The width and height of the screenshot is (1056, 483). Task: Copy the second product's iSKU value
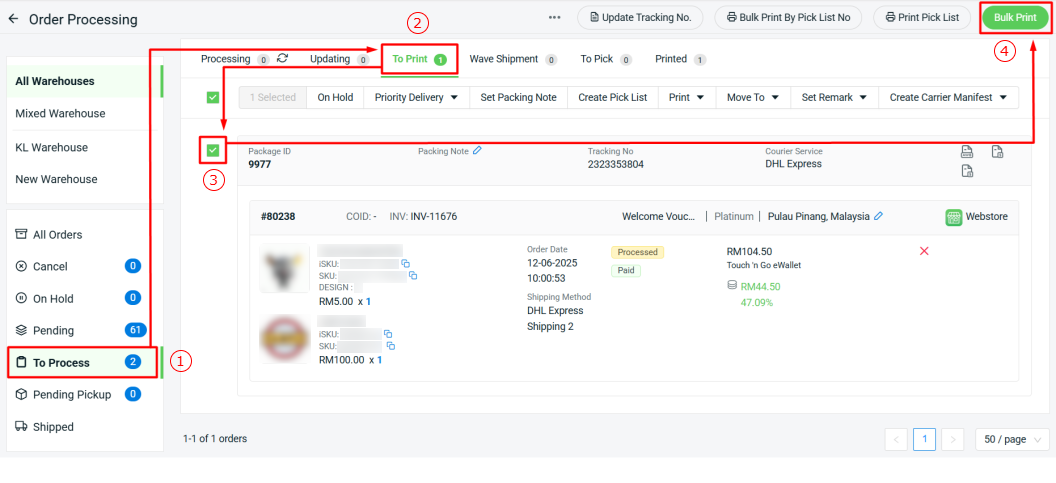388,333
